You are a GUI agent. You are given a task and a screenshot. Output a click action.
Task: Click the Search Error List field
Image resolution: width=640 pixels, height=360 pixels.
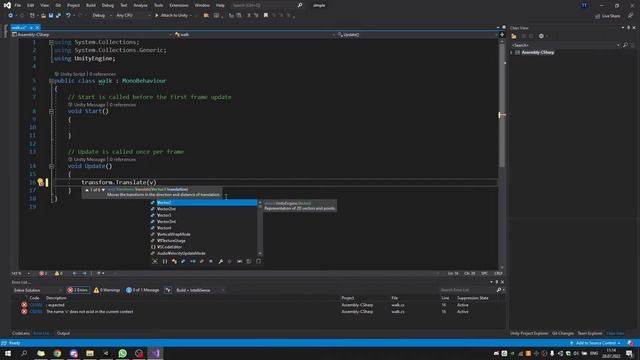tap(467, 290)
